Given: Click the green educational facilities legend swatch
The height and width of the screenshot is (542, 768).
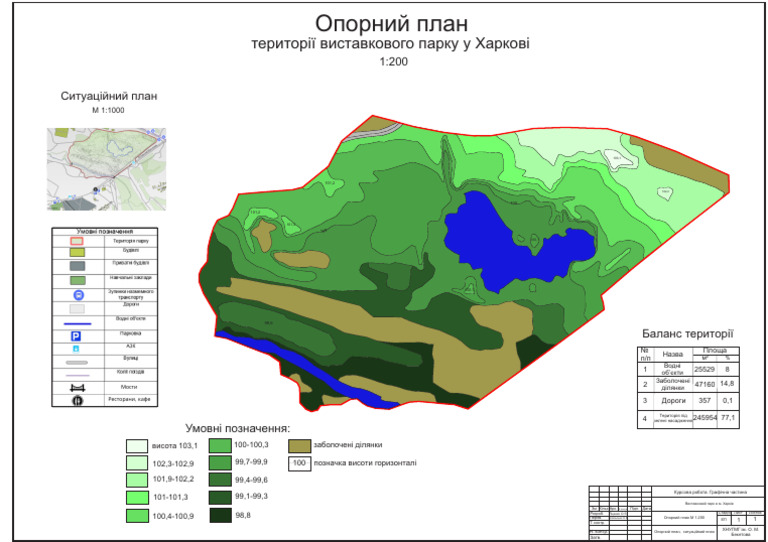Looking at the screenshot, I should click(77, 281).
